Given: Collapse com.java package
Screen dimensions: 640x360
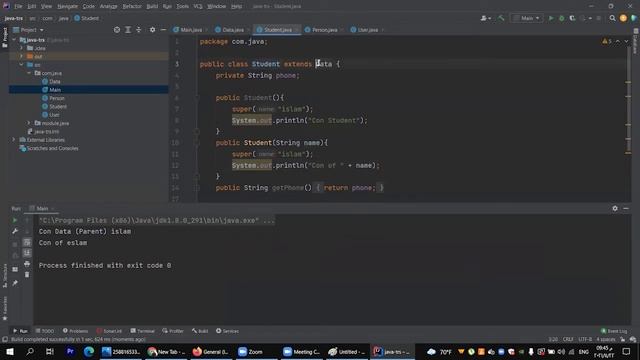Looking at the screenshot, I should 29,73.
